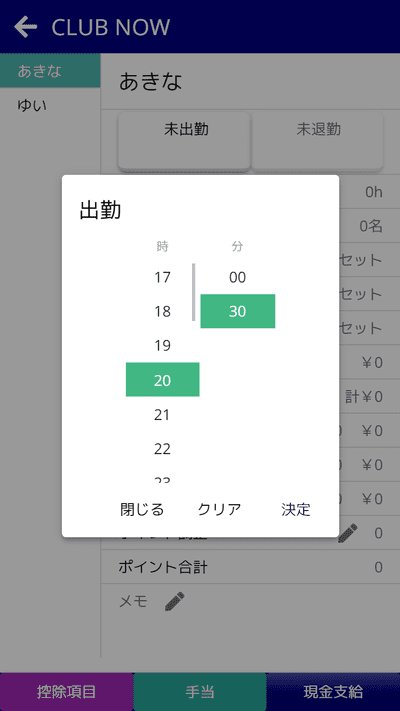400x711 pixels.
Task: Pick hour 22 from hour column
Action: pos(162,449)
